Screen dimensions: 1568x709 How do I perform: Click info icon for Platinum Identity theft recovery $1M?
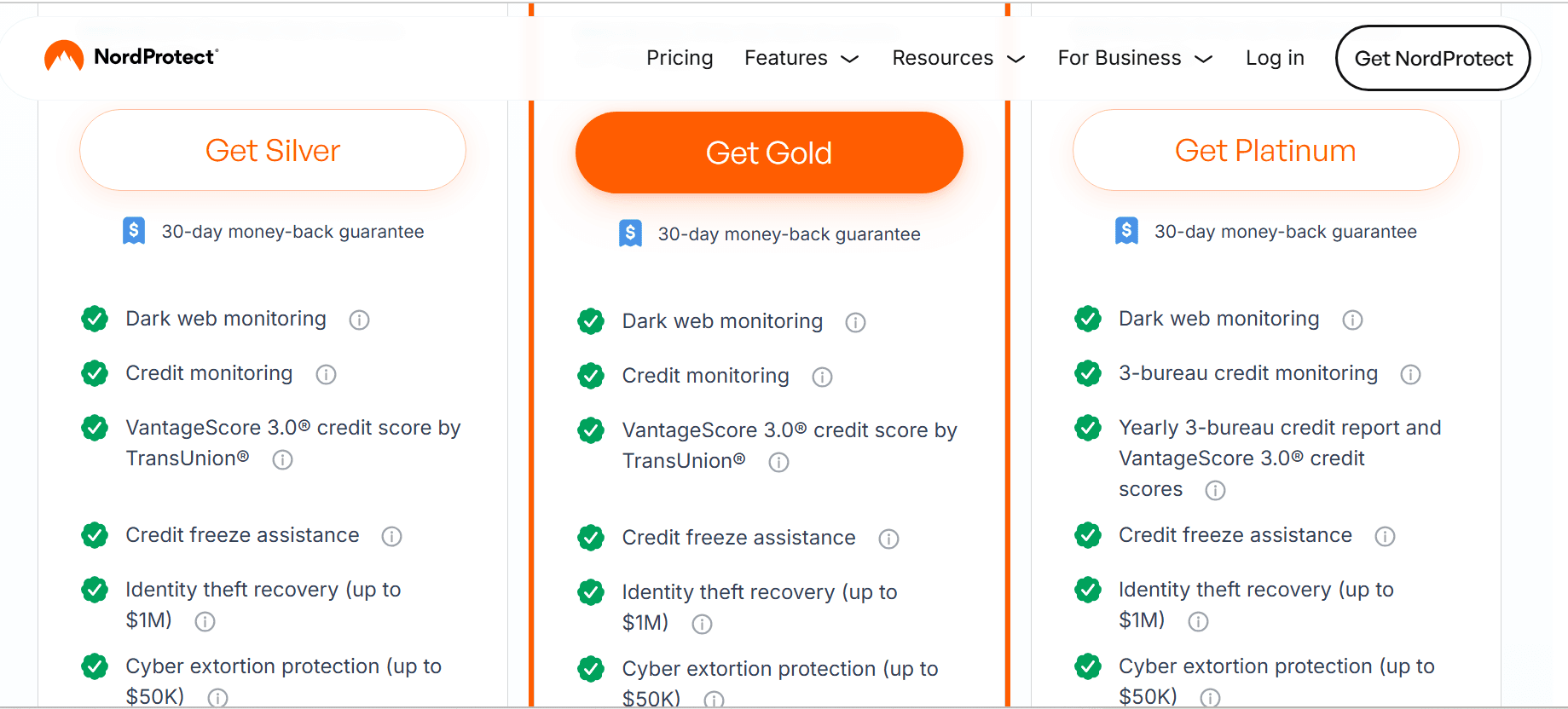(x=1198, y=622)
